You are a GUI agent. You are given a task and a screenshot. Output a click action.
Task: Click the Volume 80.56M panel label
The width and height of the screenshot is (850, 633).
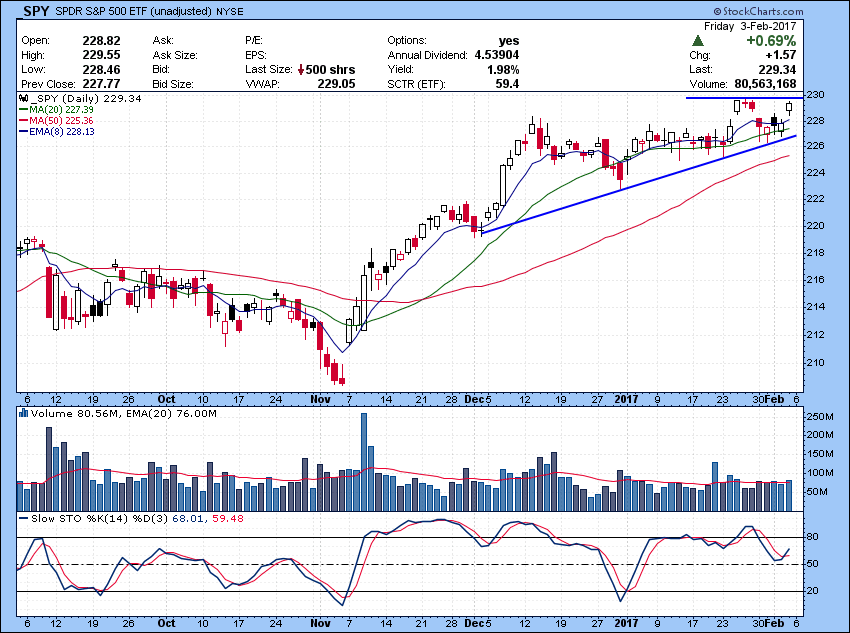75,414
